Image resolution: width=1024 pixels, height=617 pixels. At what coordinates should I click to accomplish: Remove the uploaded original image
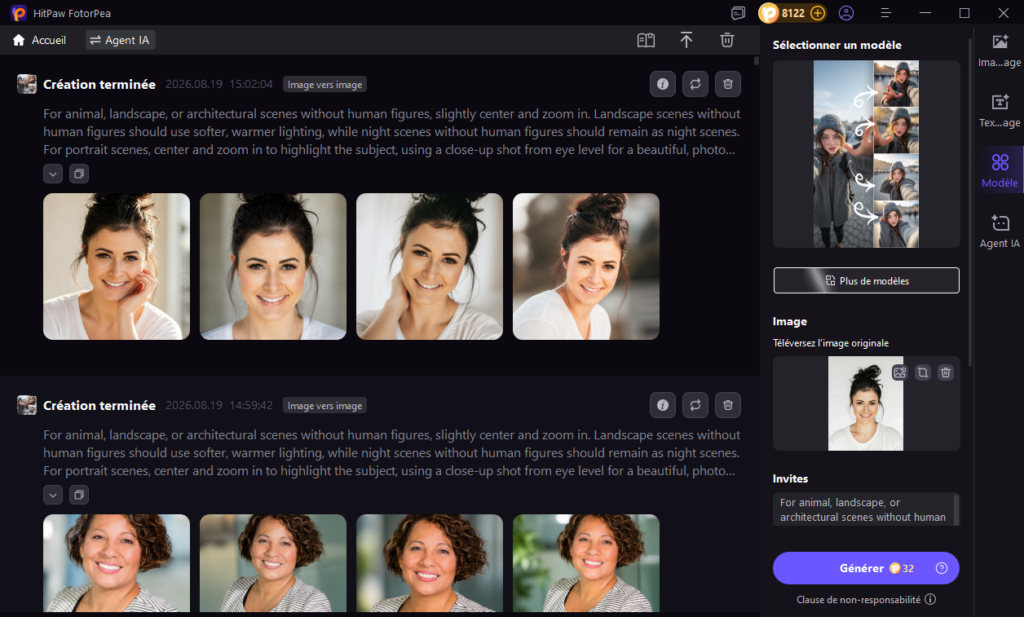(946, 373)
